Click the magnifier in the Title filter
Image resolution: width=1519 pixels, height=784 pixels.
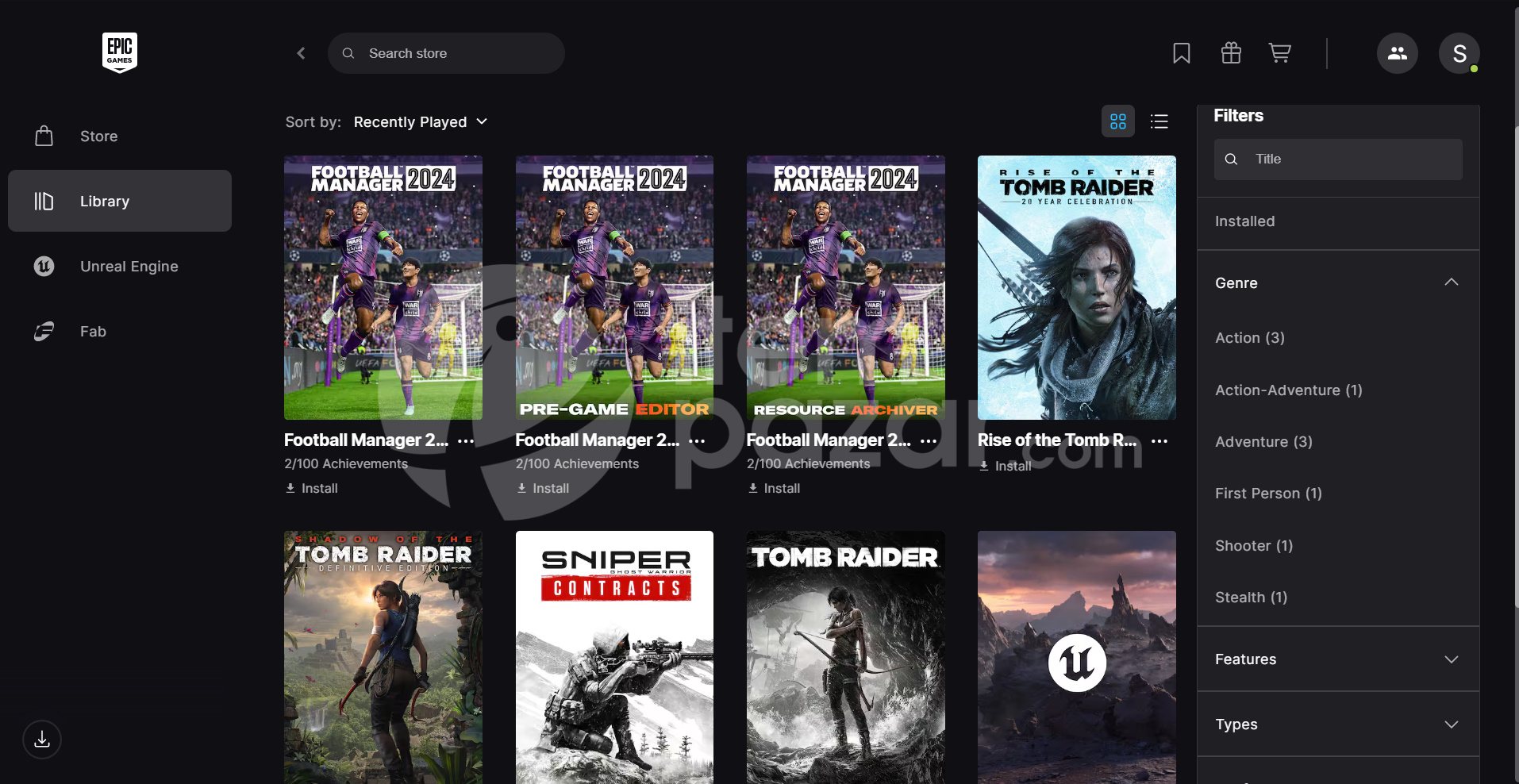pos(1231,159)
